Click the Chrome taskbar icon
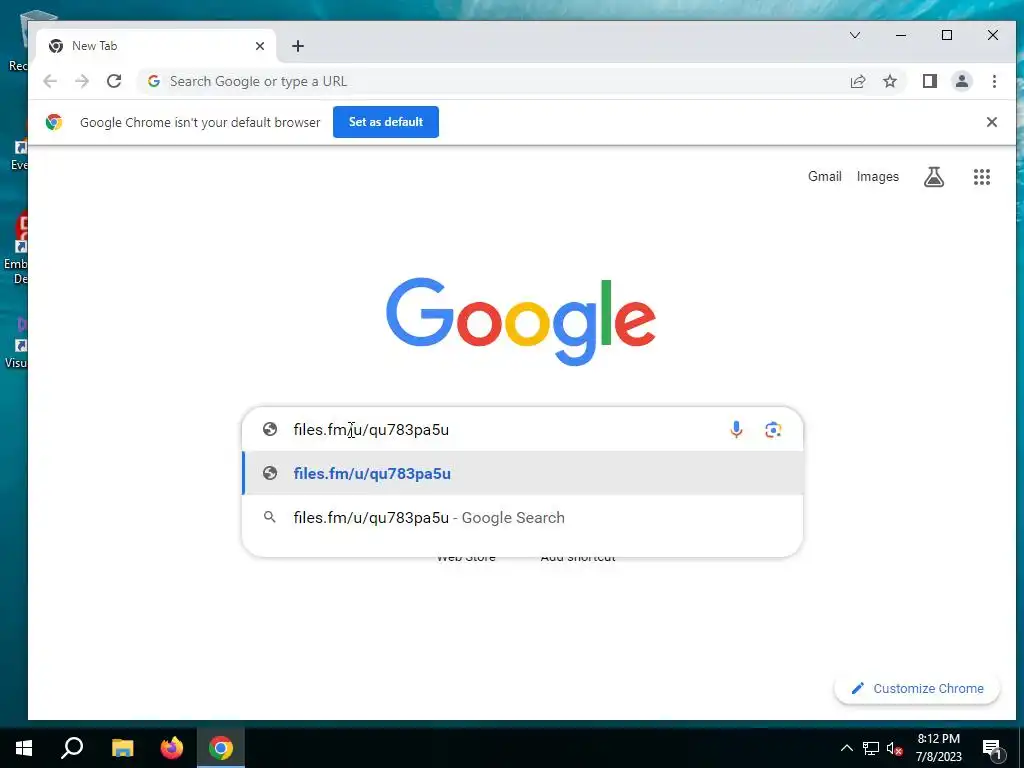The height and width of the screenshot is (768, 1024). tap(221, 748)
